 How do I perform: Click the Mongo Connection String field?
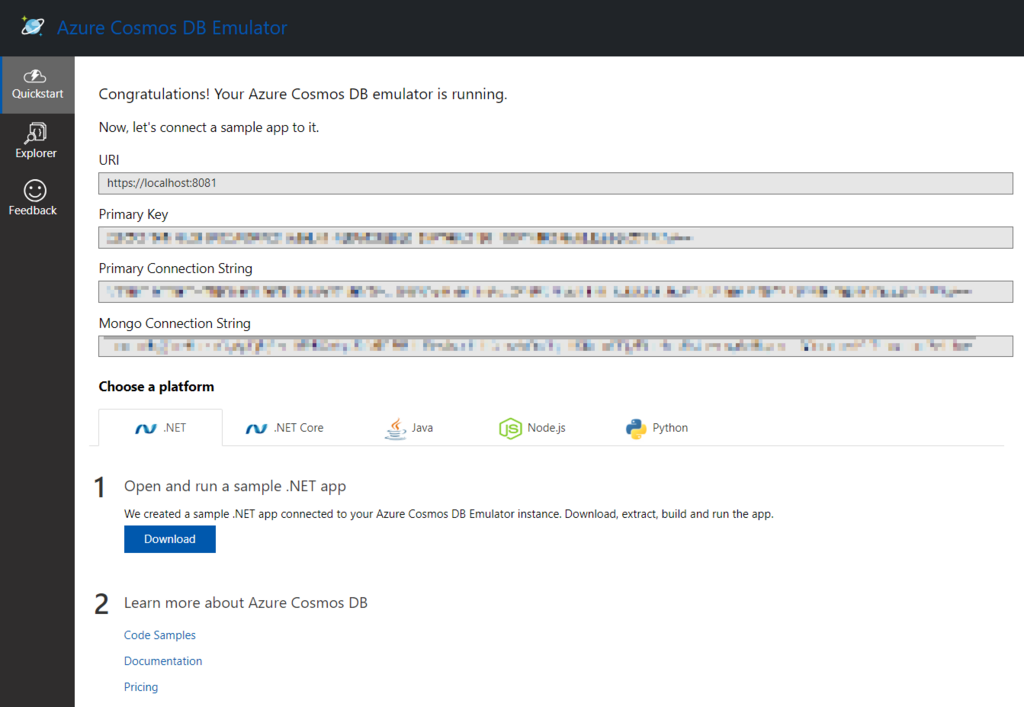[555, 346]
